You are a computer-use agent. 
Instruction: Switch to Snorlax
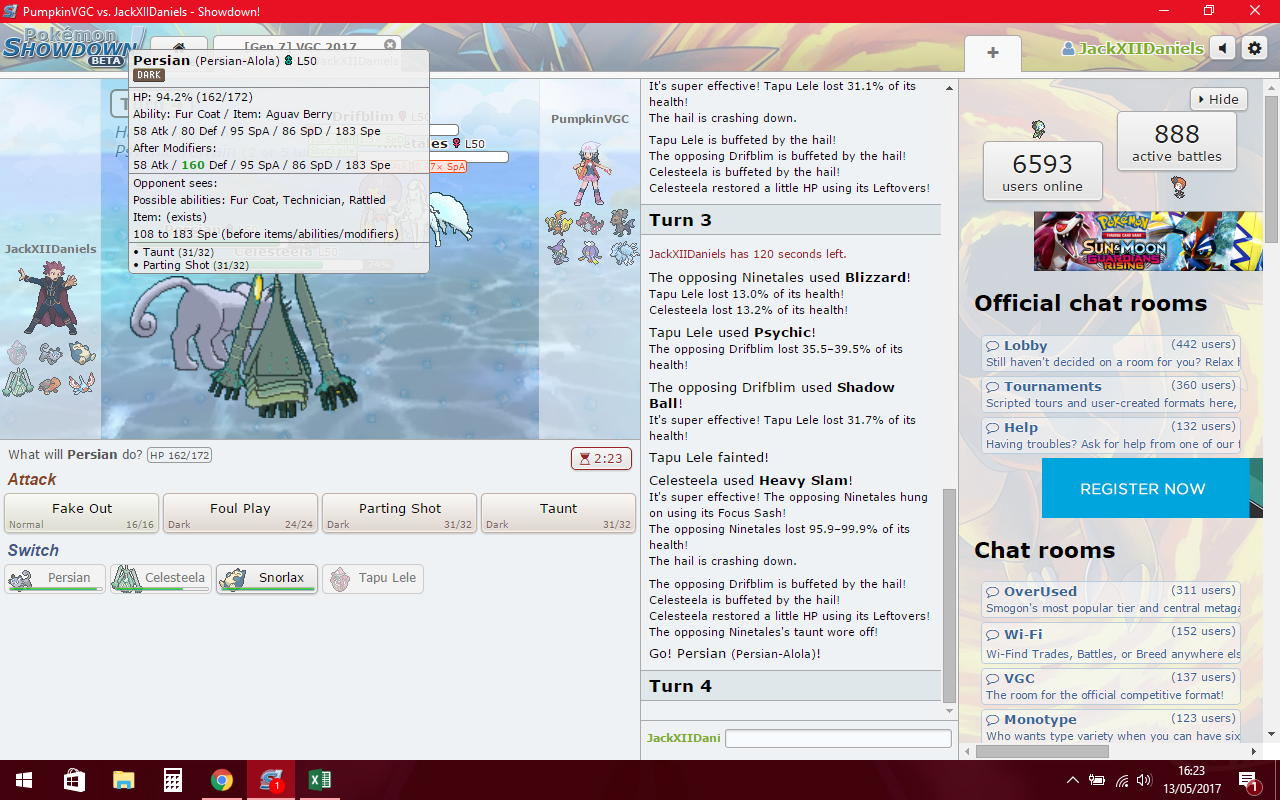(266, 578)
